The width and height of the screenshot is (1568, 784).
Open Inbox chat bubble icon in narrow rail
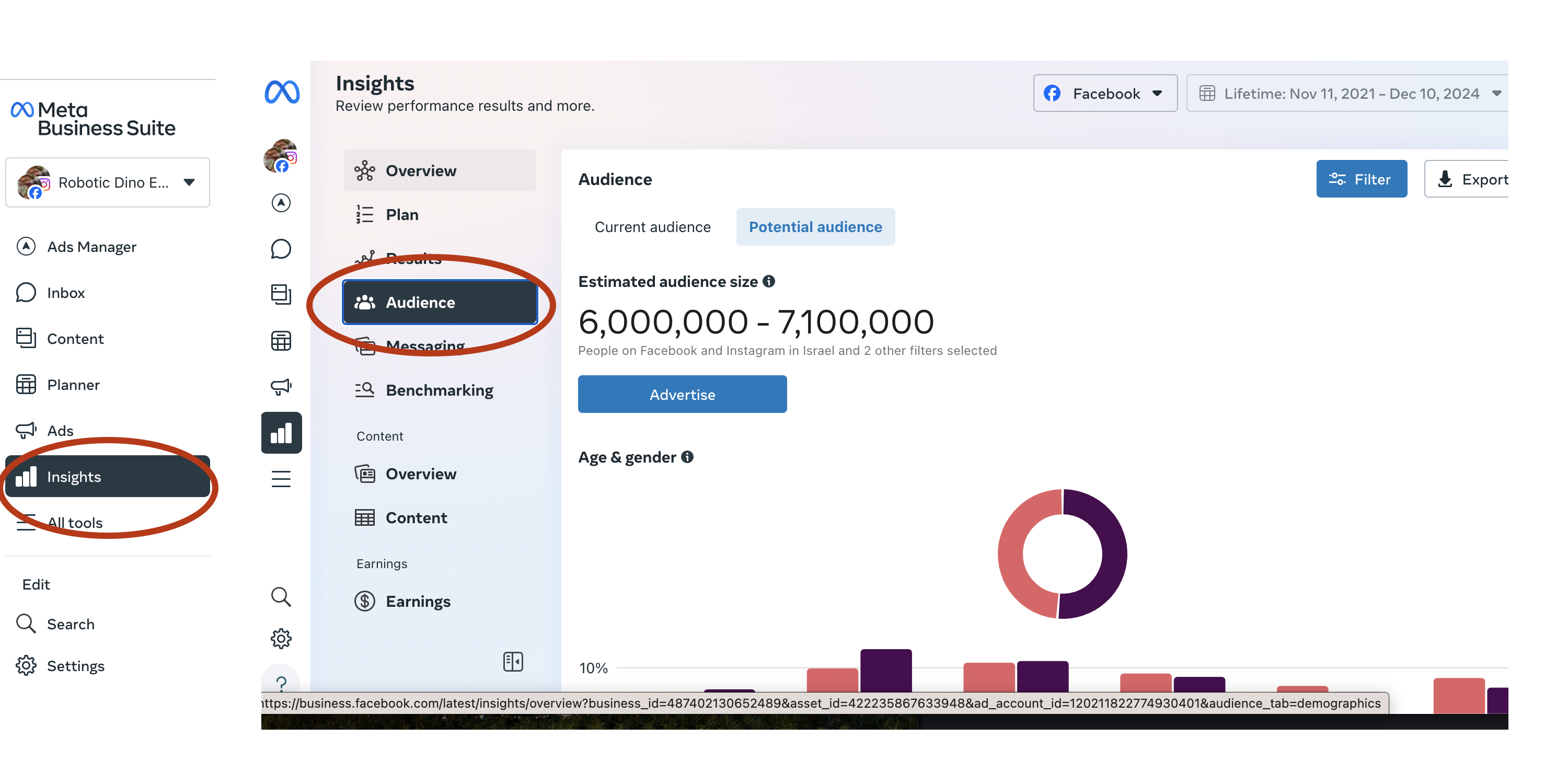[281, 249]
